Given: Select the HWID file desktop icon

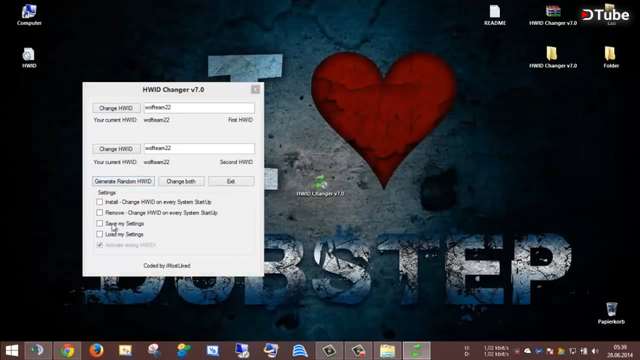Looking at the screenshot, I should (29, 58).
